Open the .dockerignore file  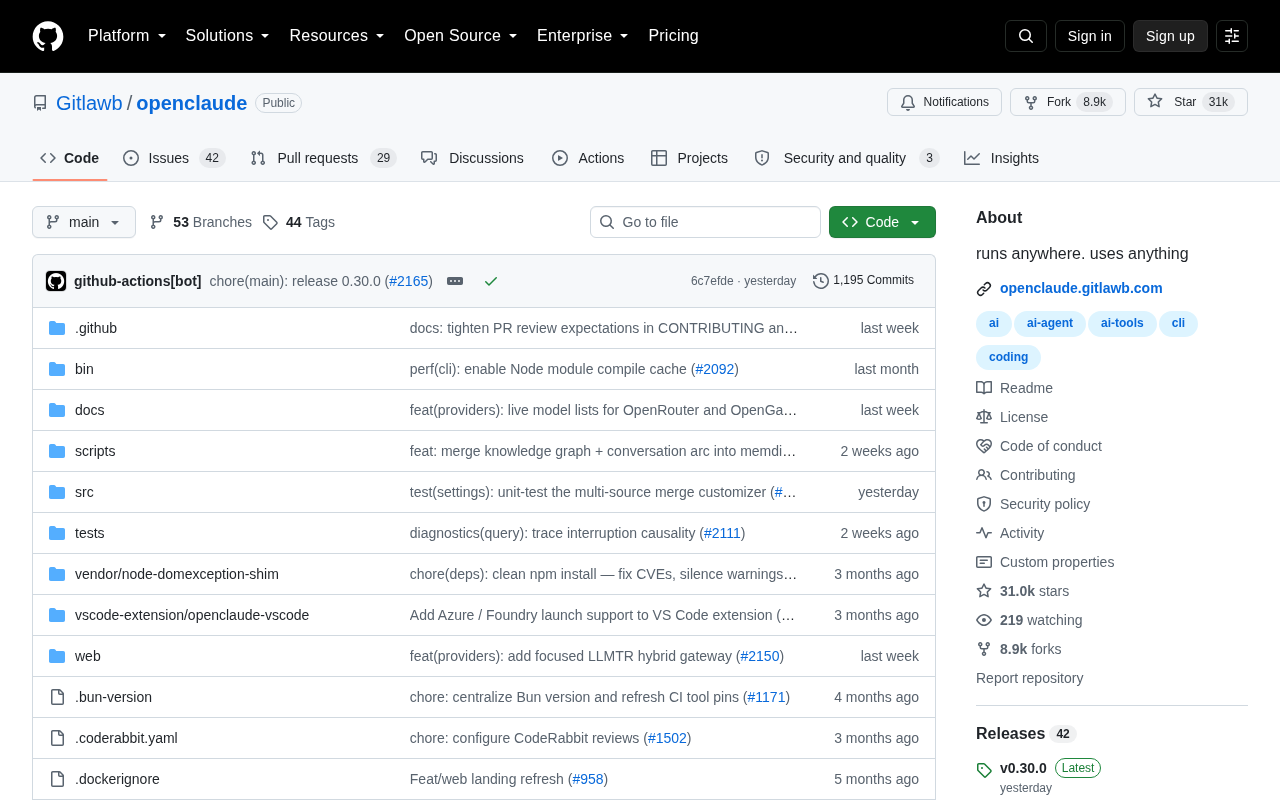click(117, 779)
